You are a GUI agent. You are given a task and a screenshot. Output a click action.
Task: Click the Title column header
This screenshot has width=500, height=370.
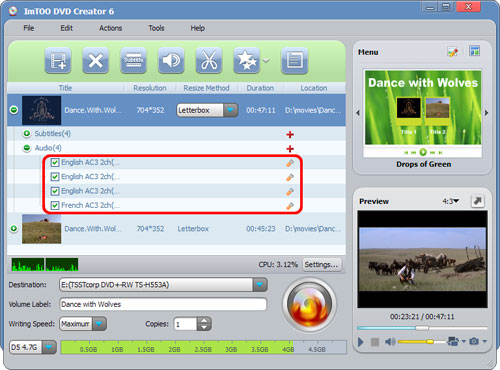click(x=65, y=88)
